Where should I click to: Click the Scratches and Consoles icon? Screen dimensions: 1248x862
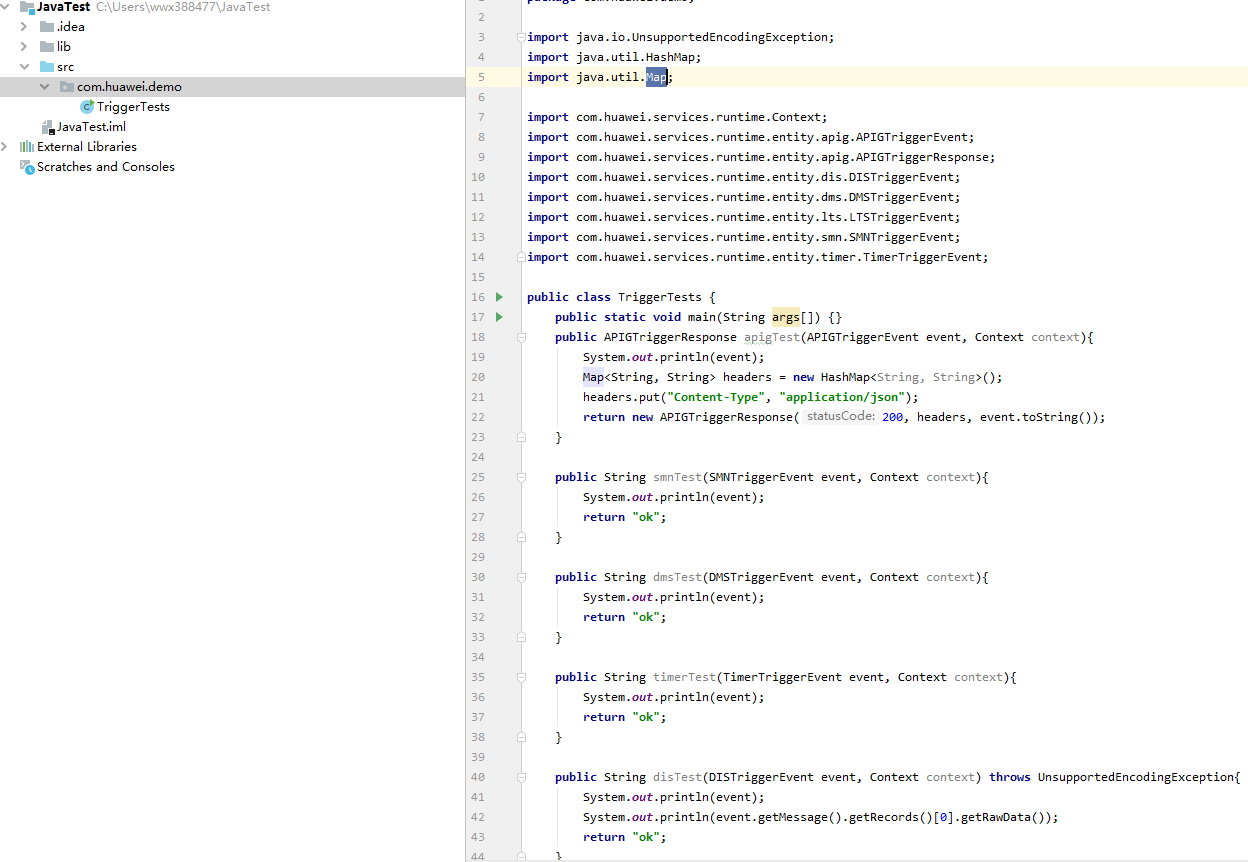coord(27,167)
